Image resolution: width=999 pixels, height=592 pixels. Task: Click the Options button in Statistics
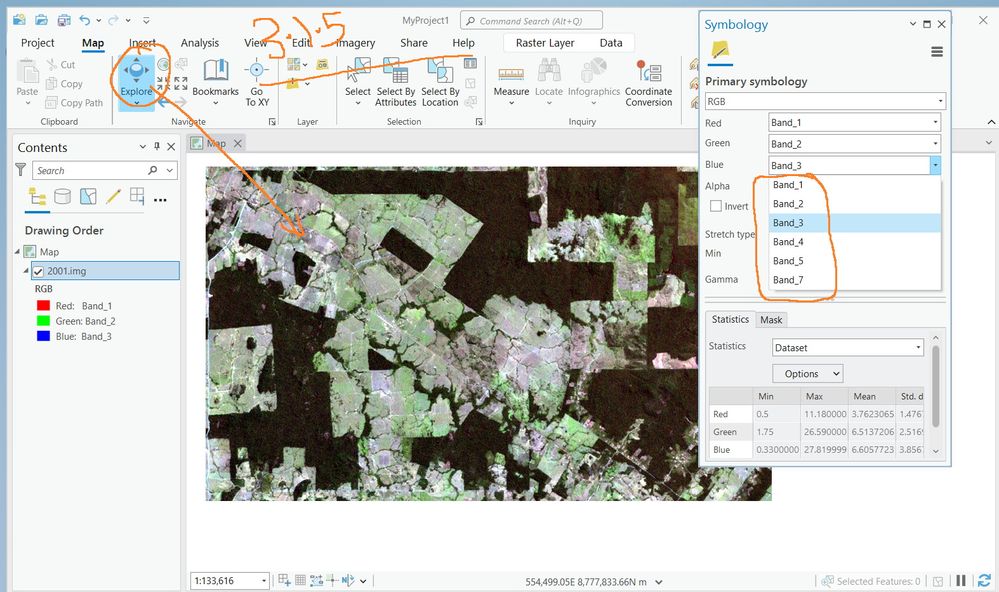(808, 373)
